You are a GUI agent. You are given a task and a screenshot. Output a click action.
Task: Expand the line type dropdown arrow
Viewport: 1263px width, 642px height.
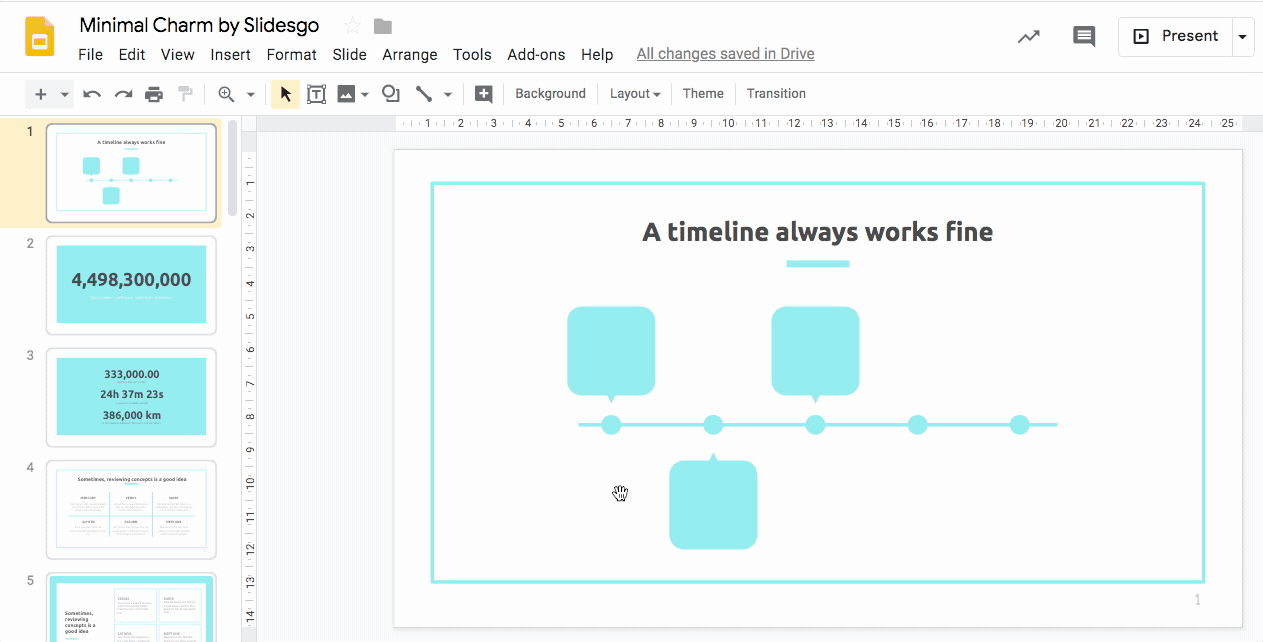point(448,95)
